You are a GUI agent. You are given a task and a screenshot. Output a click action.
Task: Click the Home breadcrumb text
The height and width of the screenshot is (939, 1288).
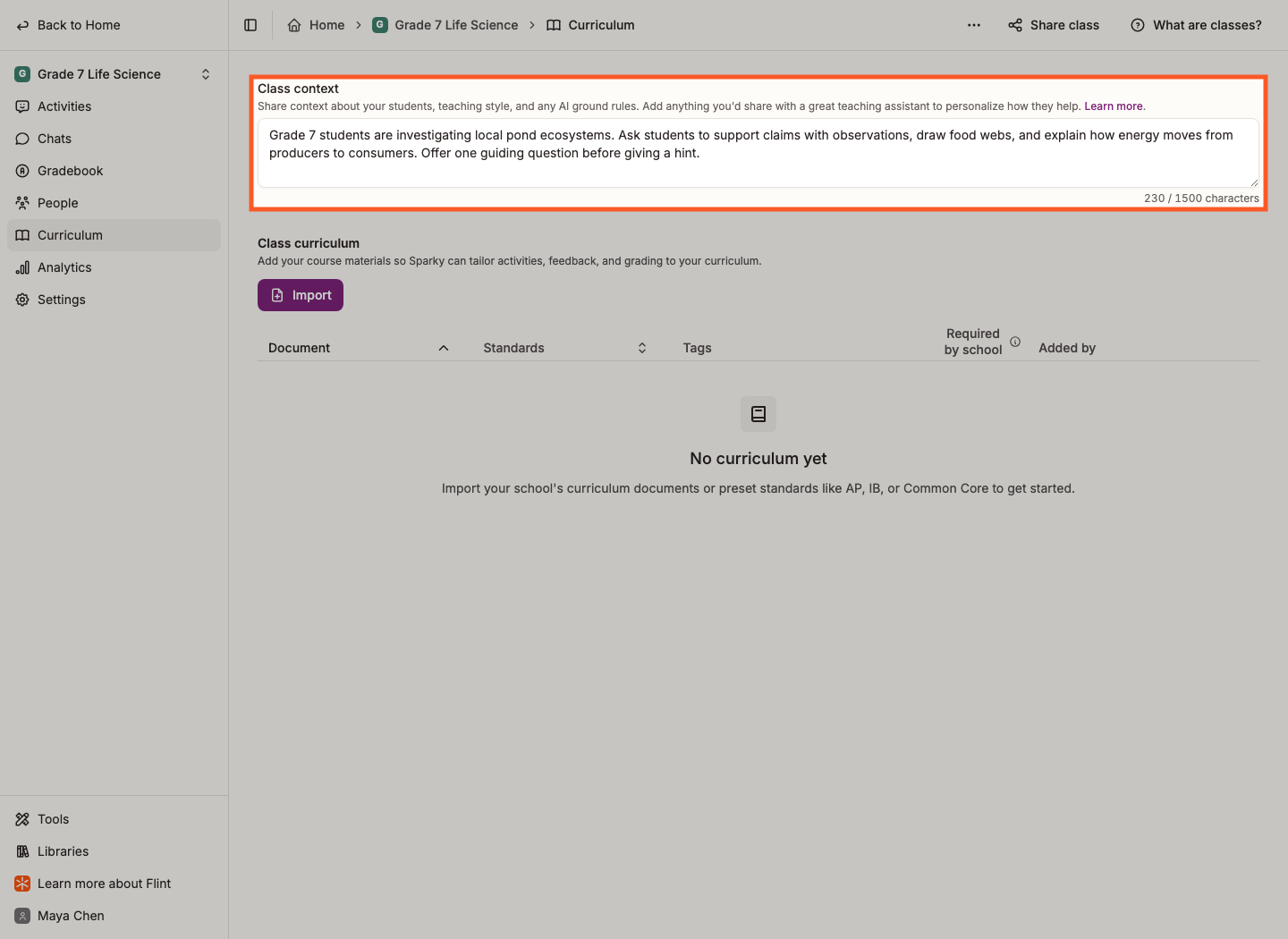(326, 25)
